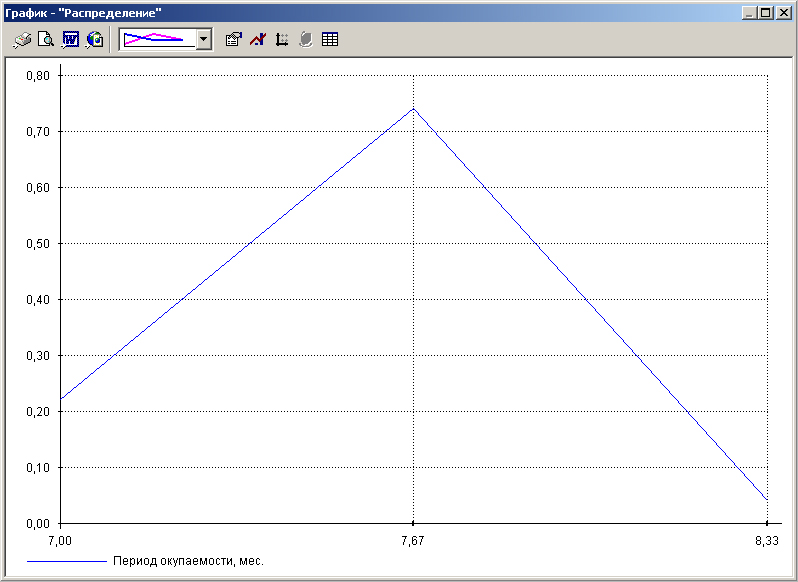Select the line chart type preview
Viewport: 798px width, 582px height.
158,39
